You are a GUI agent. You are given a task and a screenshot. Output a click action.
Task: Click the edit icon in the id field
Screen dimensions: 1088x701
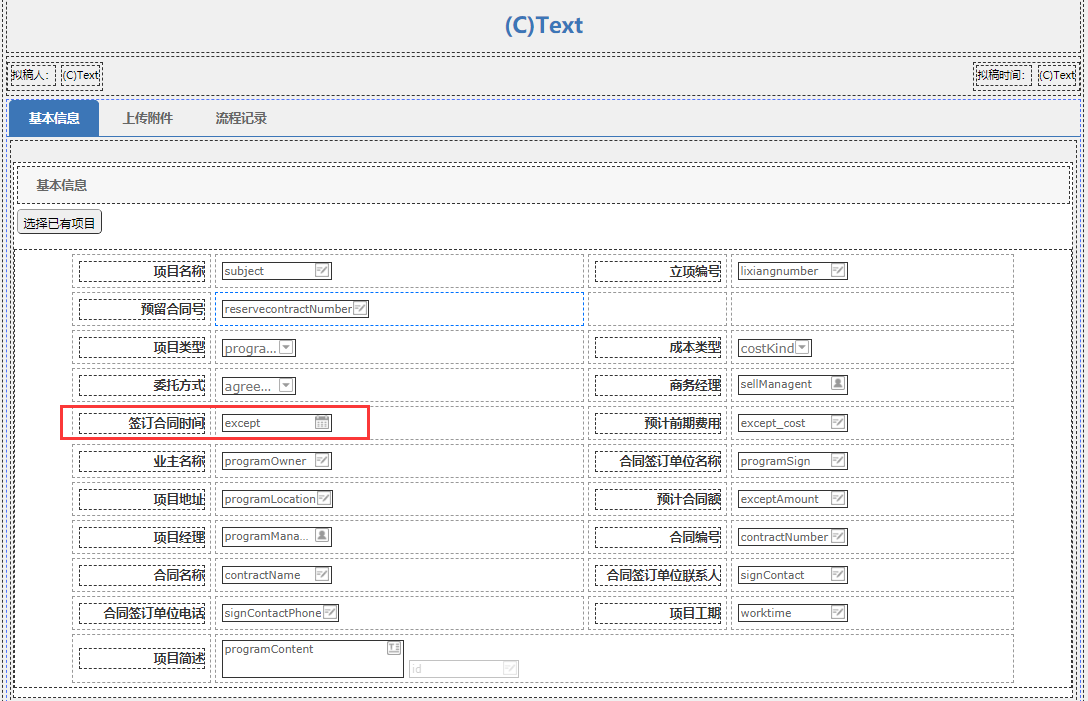coord(510,668)
